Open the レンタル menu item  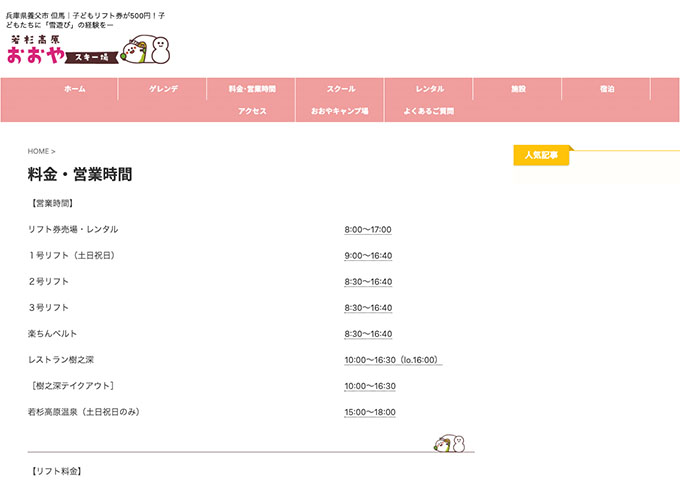pos(429,89)
